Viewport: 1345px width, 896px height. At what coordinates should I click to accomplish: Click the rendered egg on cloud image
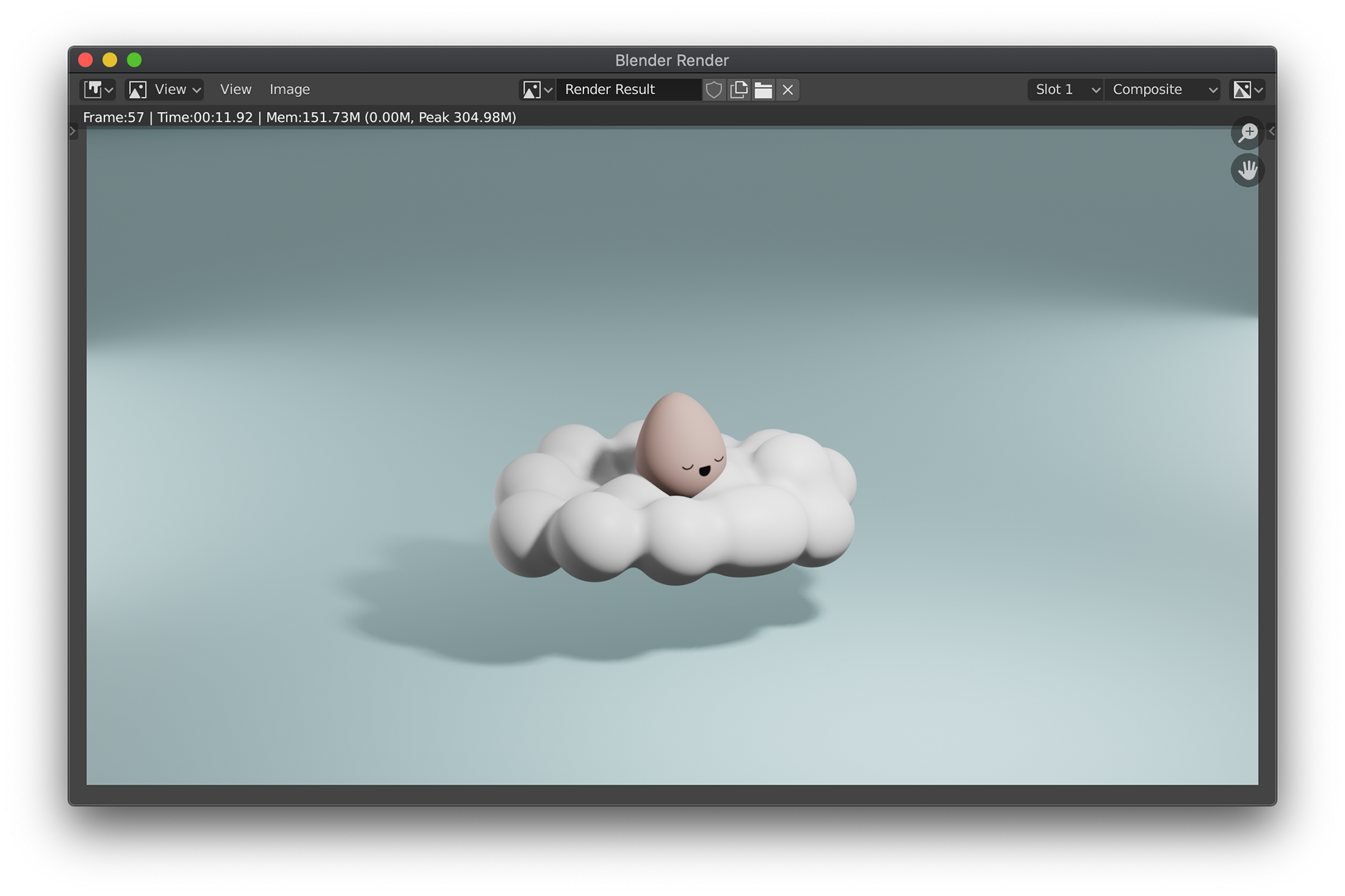pos(672,456)
